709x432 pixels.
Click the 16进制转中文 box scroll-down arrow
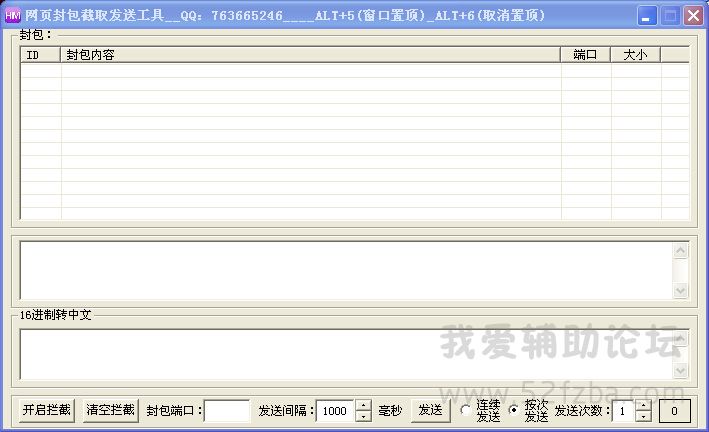point(681,370)
